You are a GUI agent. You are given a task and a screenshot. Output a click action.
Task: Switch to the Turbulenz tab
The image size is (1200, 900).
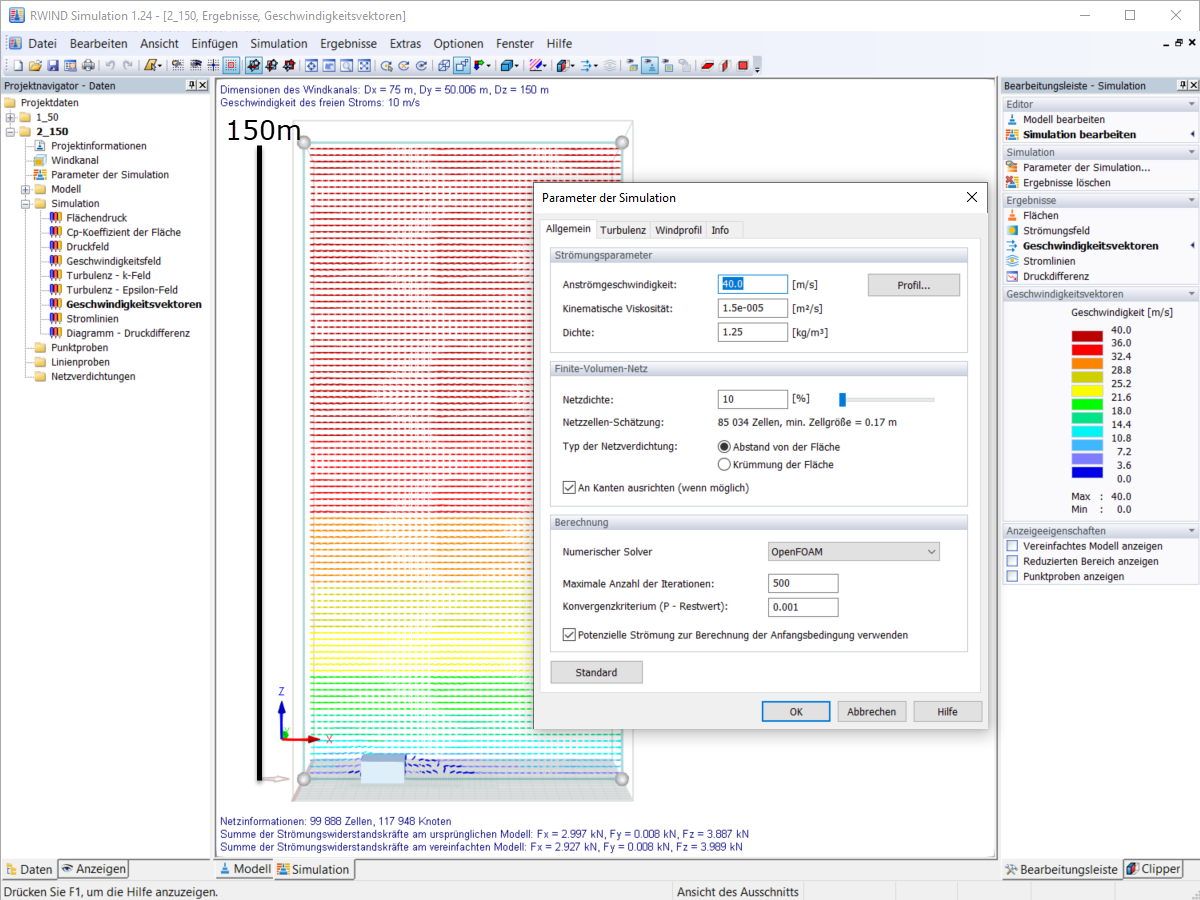pyautogui.click(x=623, y=230)
